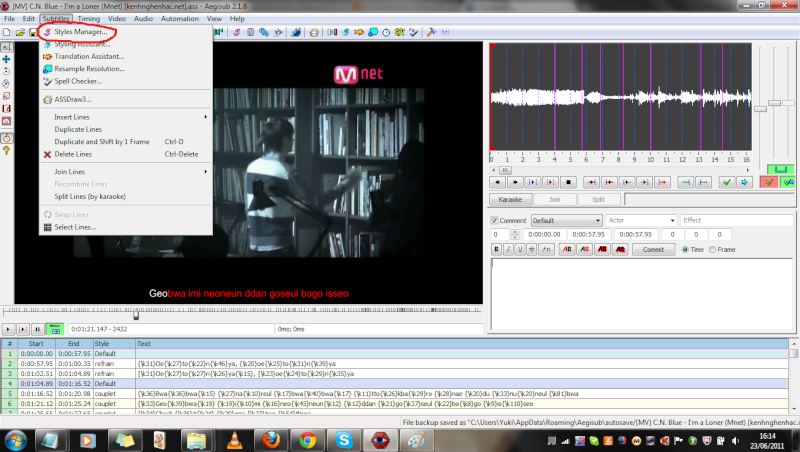Play the video
Viewport: 800px width, 452px height.
click(8, 330)
